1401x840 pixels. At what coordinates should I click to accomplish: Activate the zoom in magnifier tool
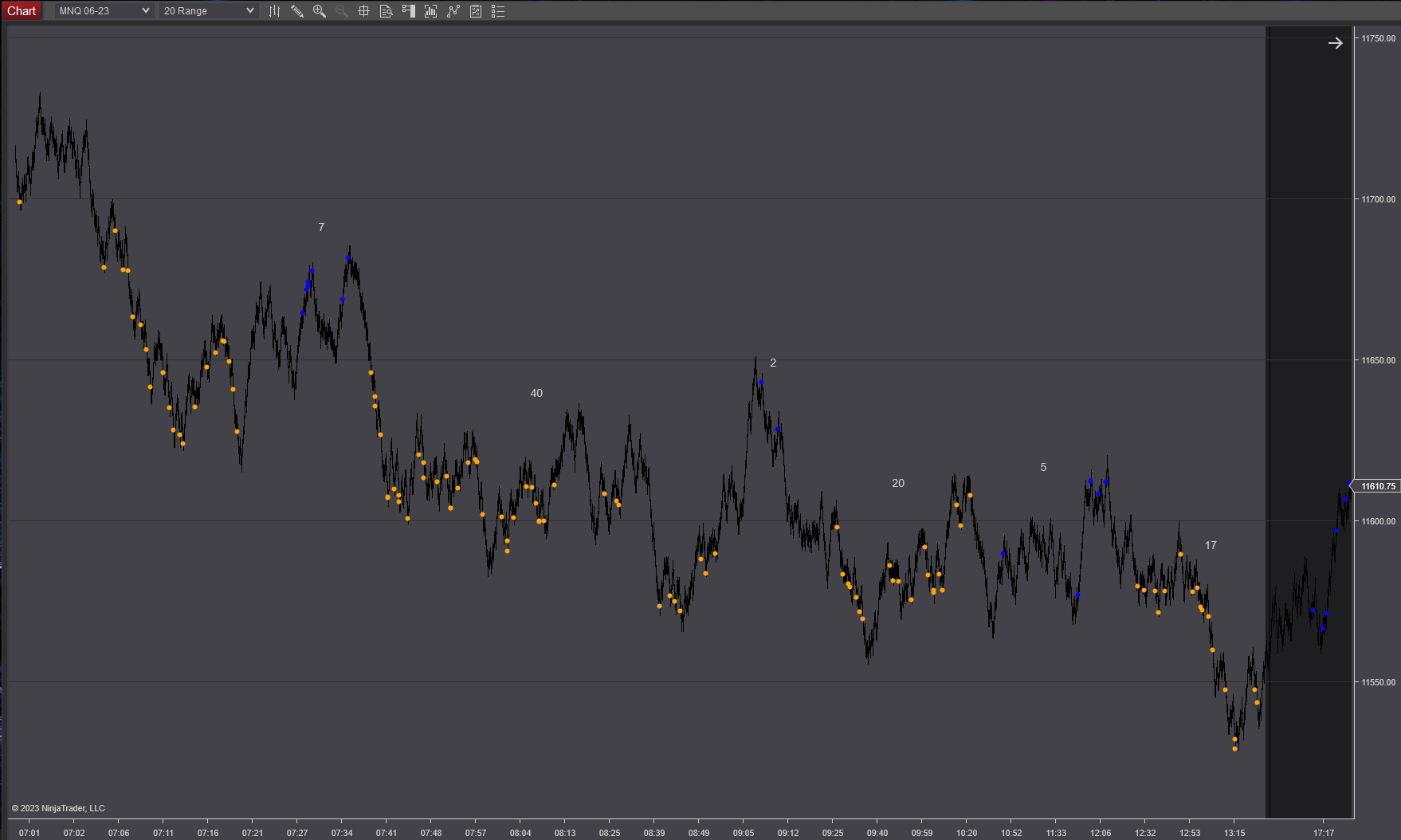tap(320, 11)
